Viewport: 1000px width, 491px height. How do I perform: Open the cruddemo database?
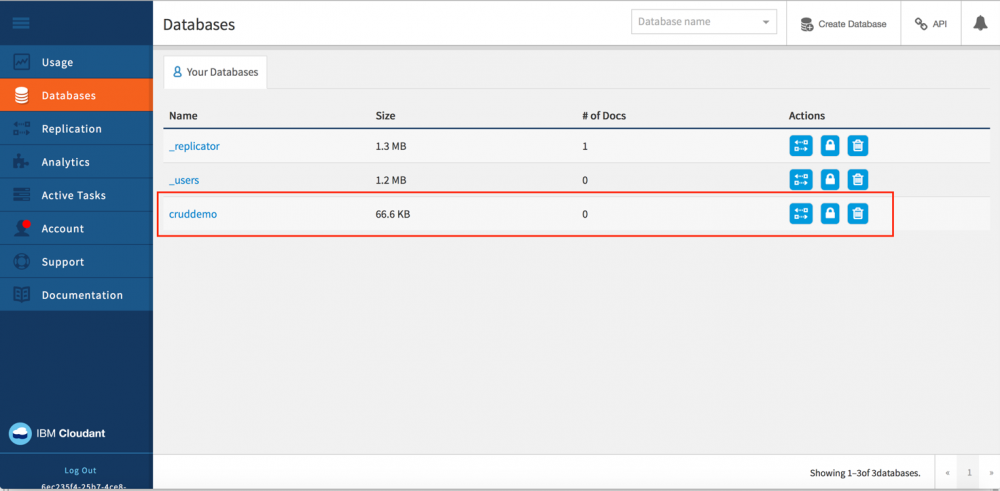(193, 214)
